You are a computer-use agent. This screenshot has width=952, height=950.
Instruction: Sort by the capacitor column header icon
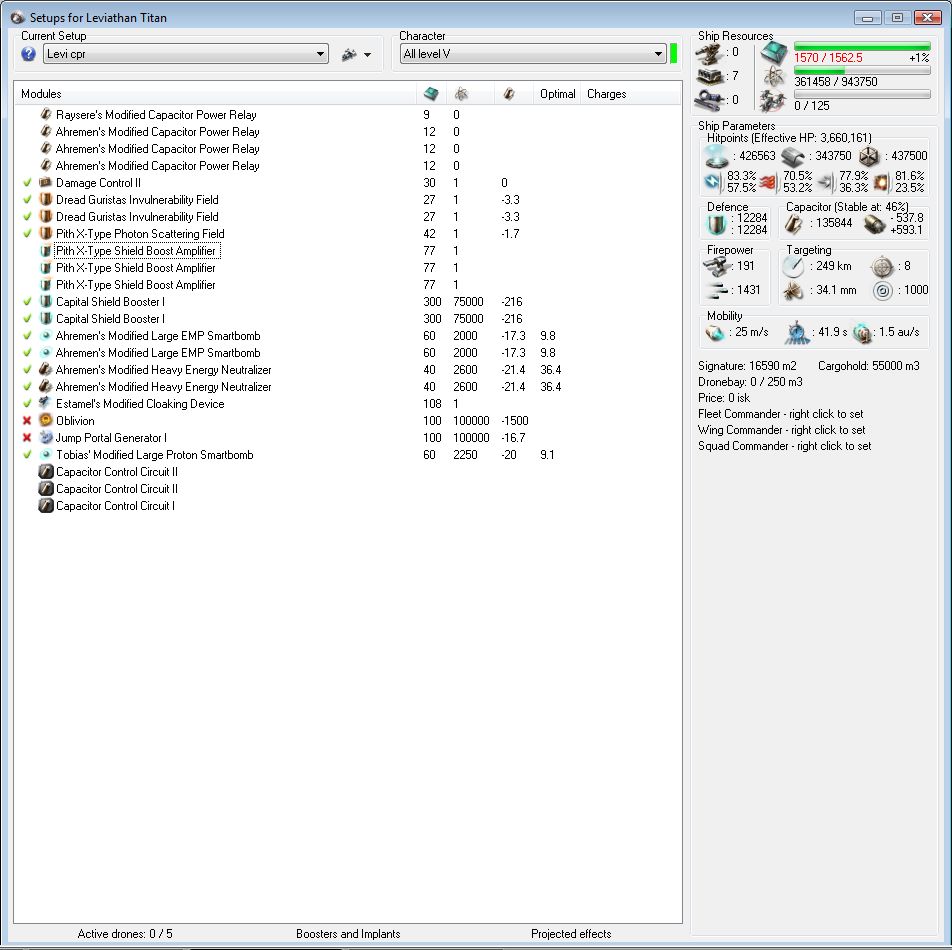tap(509, 93)
